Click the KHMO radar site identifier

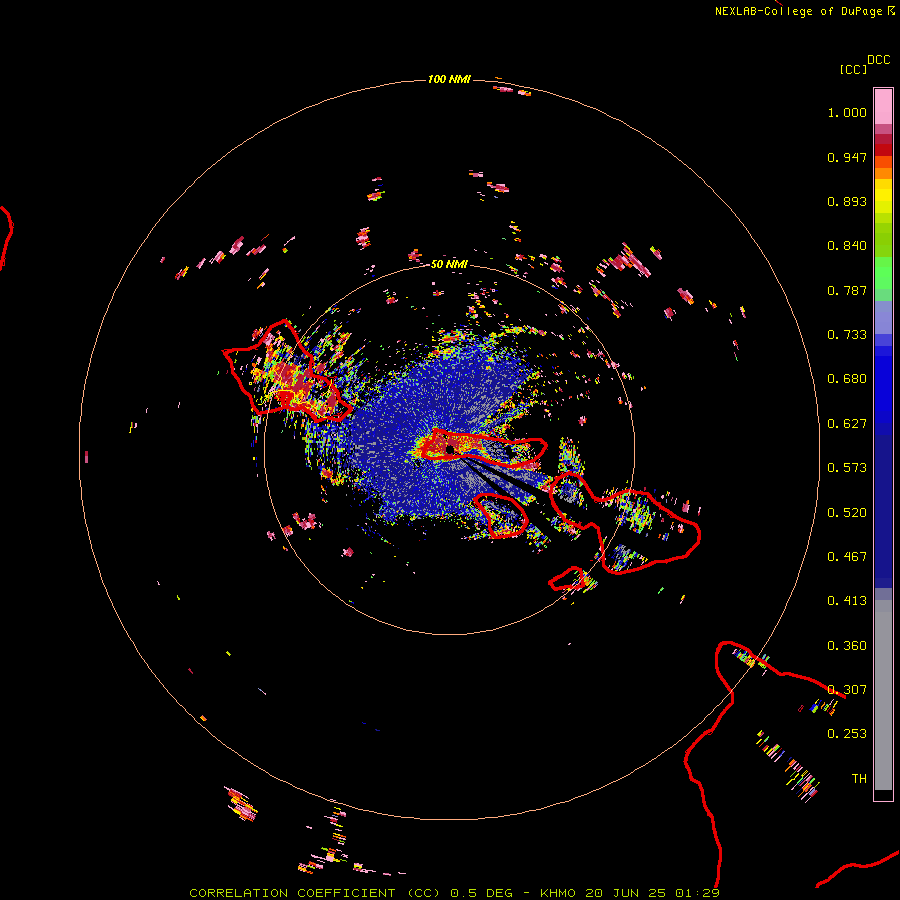click(558, 893)
